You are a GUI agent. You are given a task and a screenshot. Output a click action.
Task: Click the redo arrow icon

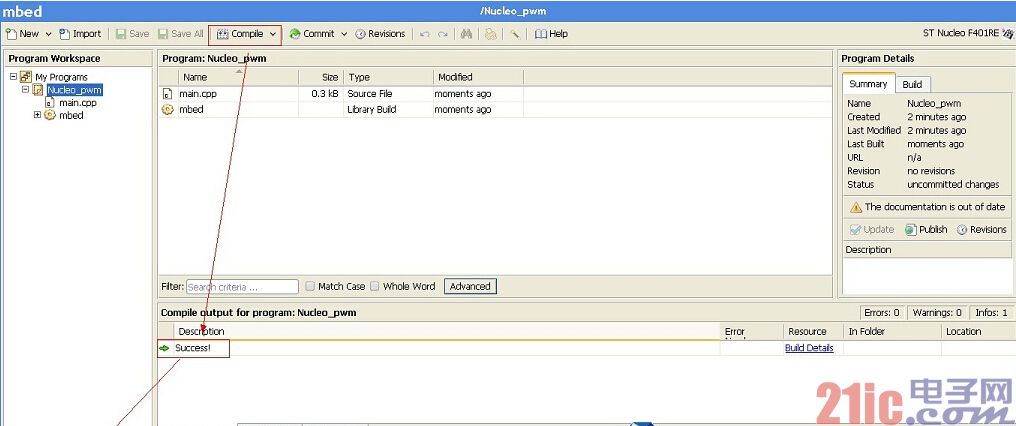[443, 34]
